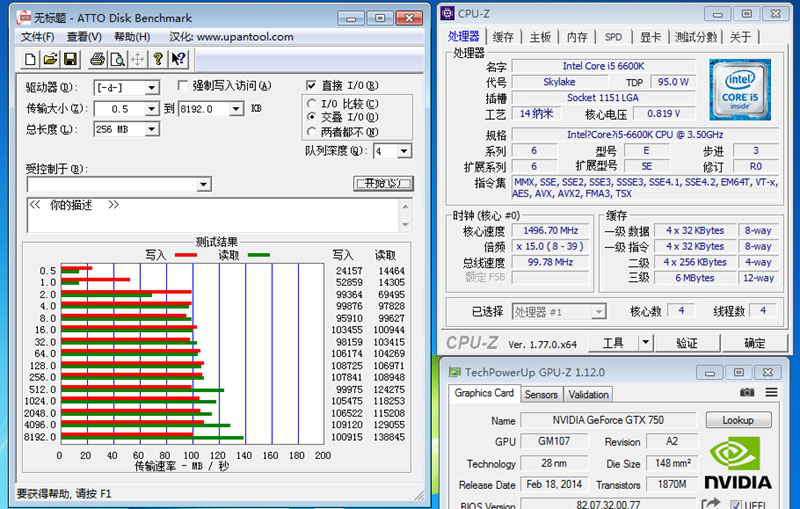
Task: Click the GPU-Z BIOS share arrow icon
Action: [710, 503]
